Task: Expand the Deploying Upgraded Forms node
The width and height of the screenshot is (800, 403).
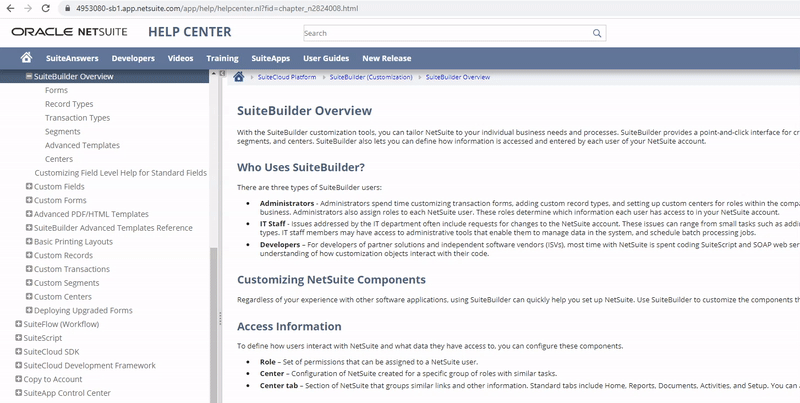Action: point(29,310)
